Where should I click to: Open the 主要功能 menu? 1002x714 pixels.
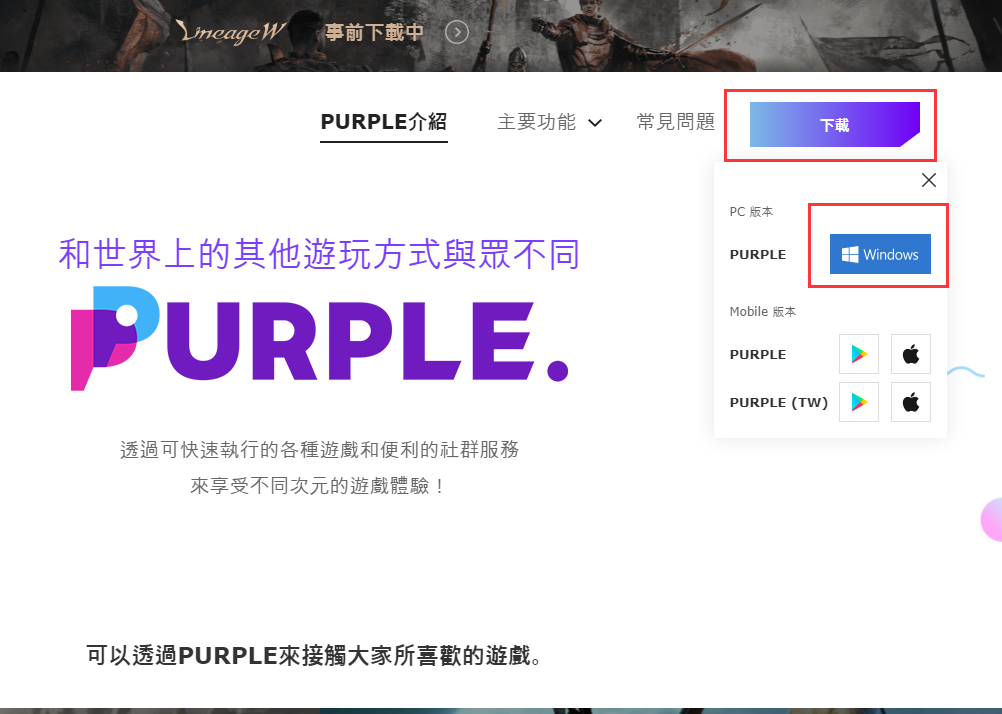pyautogui.click(x=537, y=121)
